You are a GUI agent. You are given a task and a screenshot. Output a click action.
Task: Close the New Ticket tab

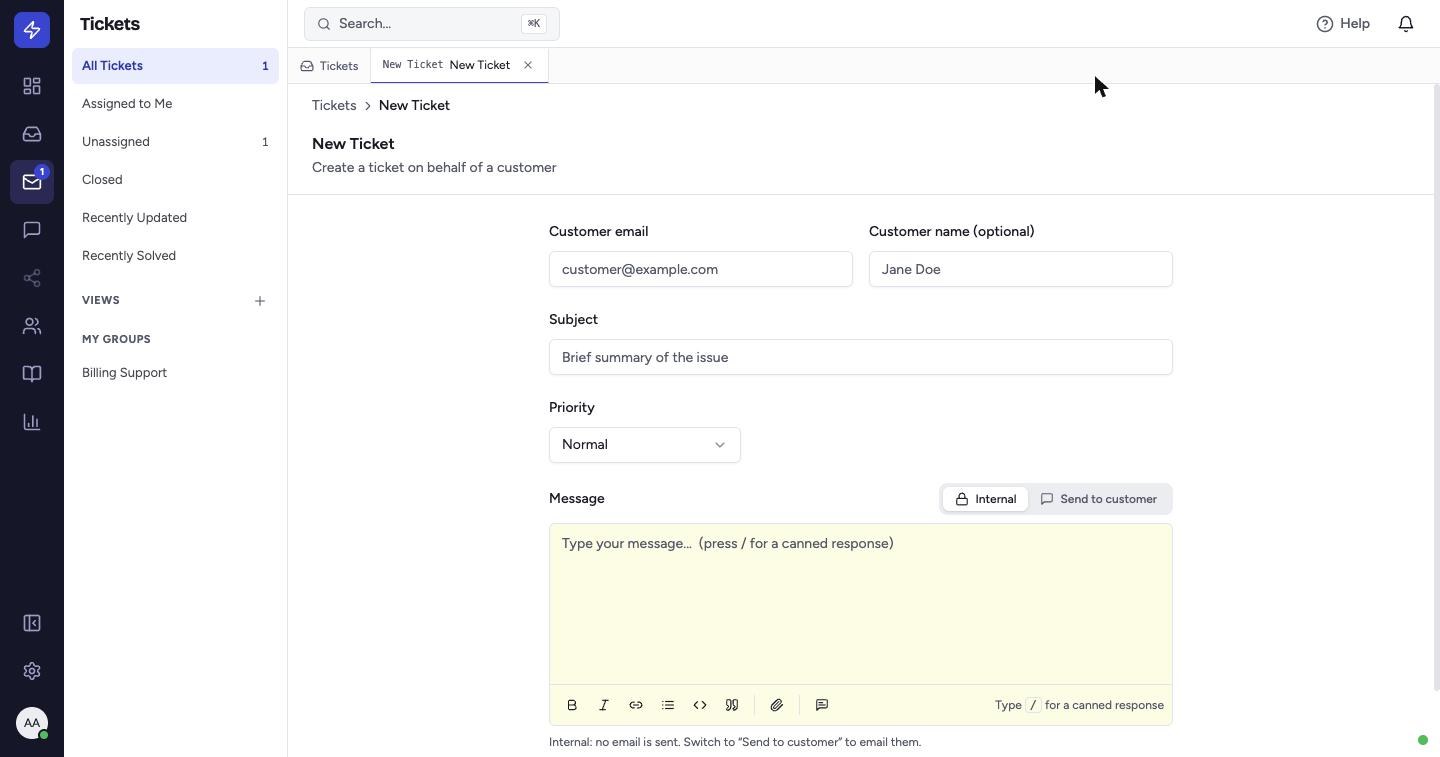click(528, 65)
